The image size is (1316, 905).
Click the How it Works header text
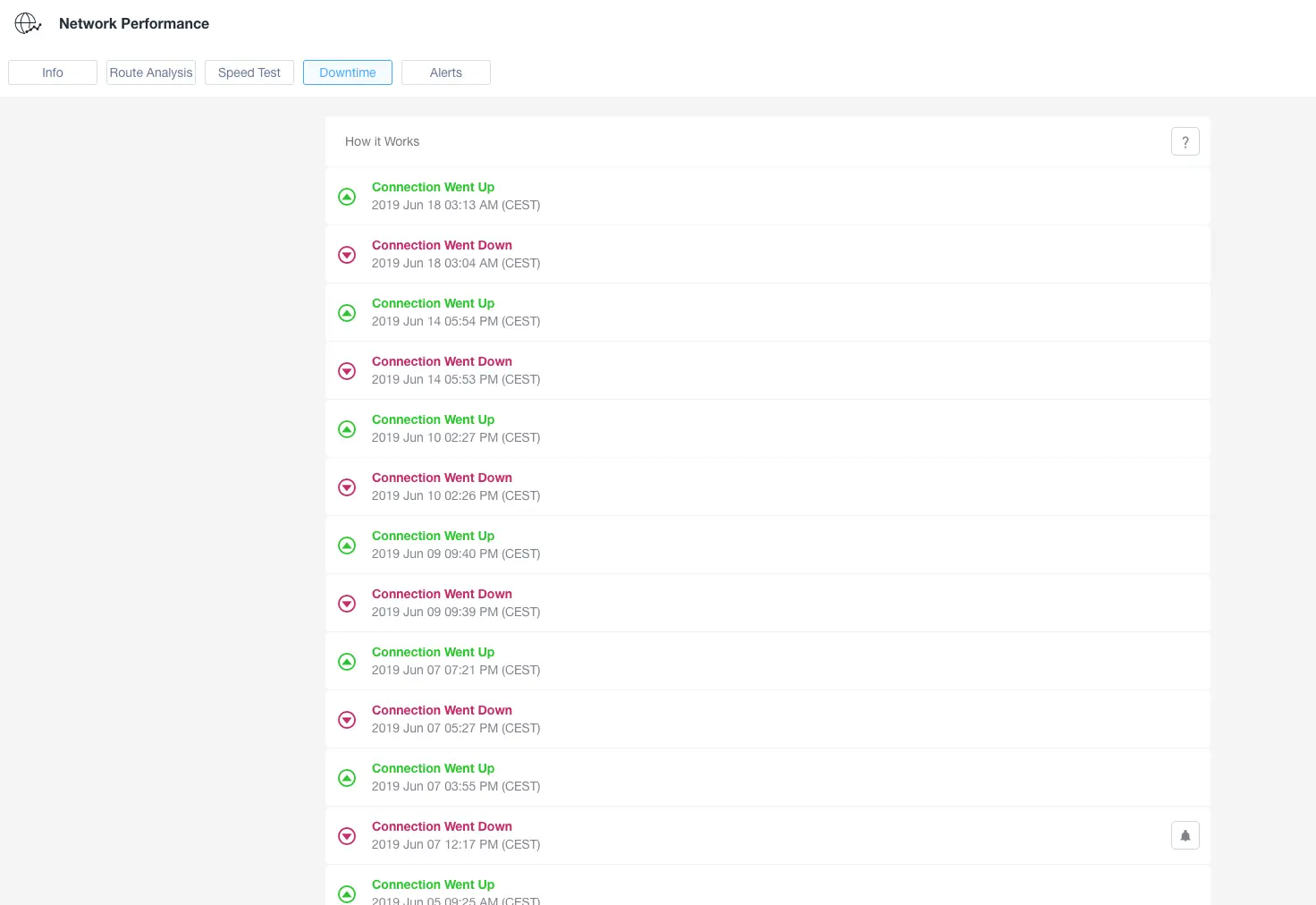pyautogui.click(x=382, y=141)
